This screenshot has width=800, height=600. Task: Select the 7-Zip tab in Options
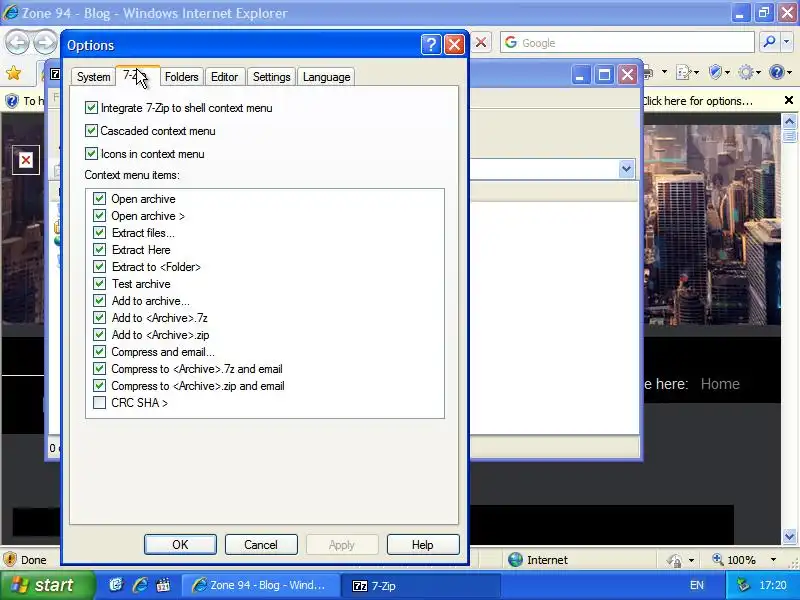pyautogui.click(x=137, y=76)
